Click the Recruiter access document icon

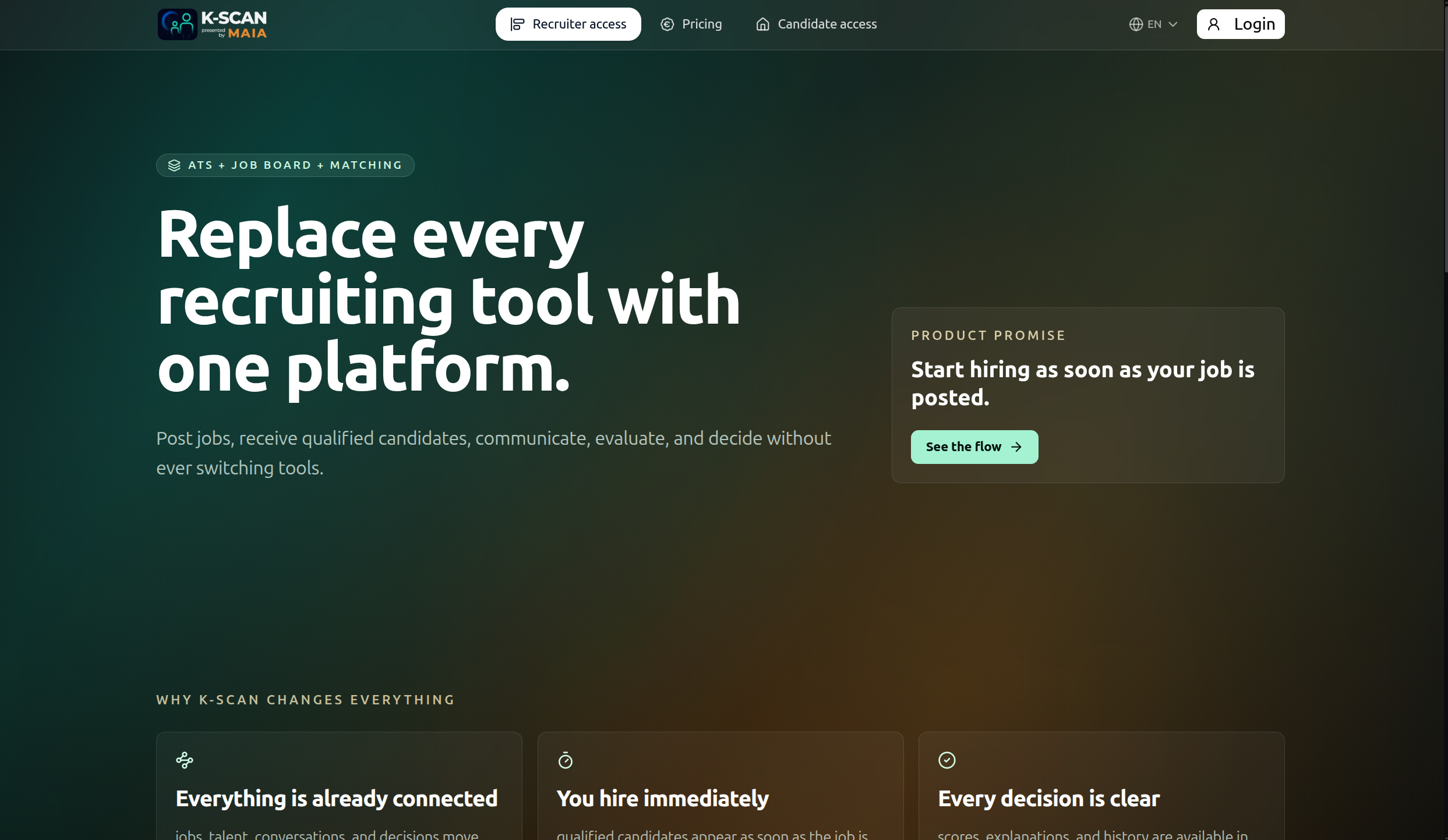tap(517, 24)
